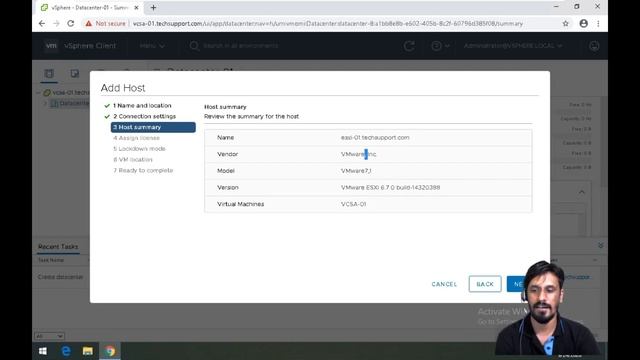The height and width of the screenshot is (360, 640).
Task: Open Administrator@VSPHERE.LOCAL user dropdown
Action: tap(513, 46)
